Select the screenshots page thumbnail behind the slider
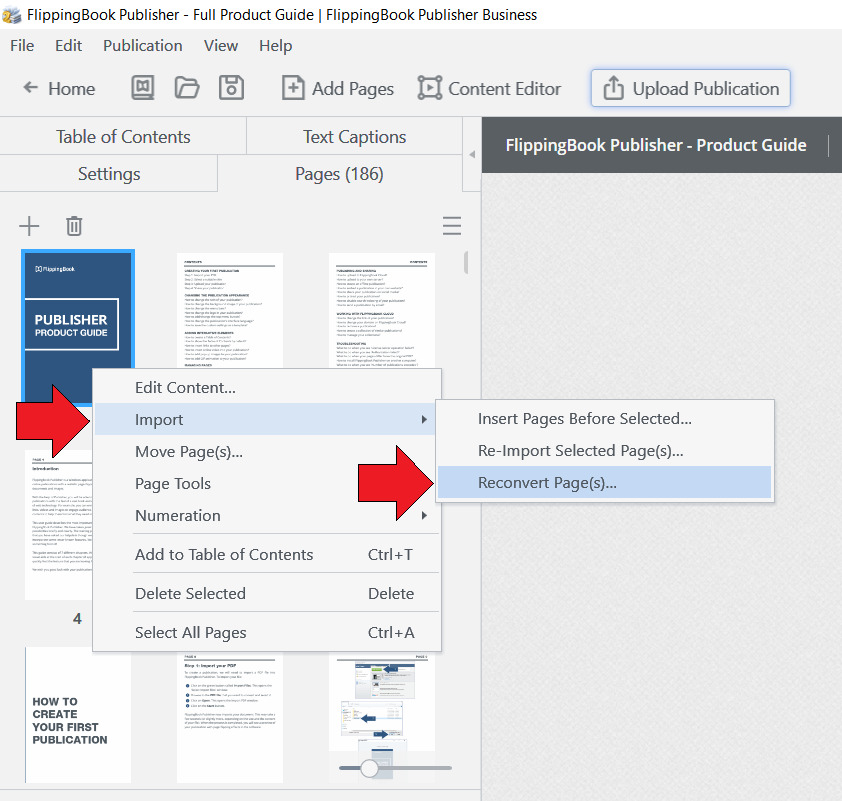The width and height of the screenshot is (842, 801). [x=382, y=717]
